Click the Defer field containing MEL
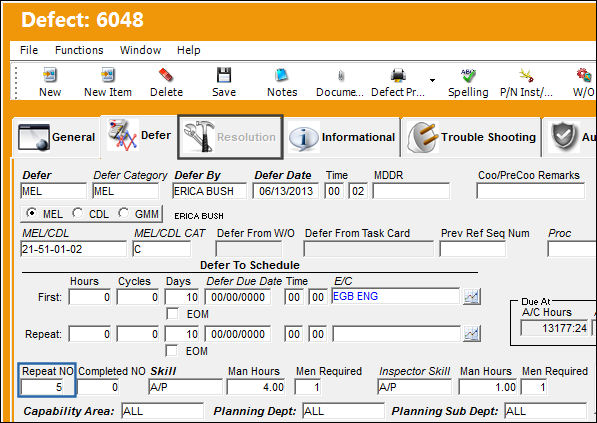Viewport: 597px width, 423px height. pos(53,191)
